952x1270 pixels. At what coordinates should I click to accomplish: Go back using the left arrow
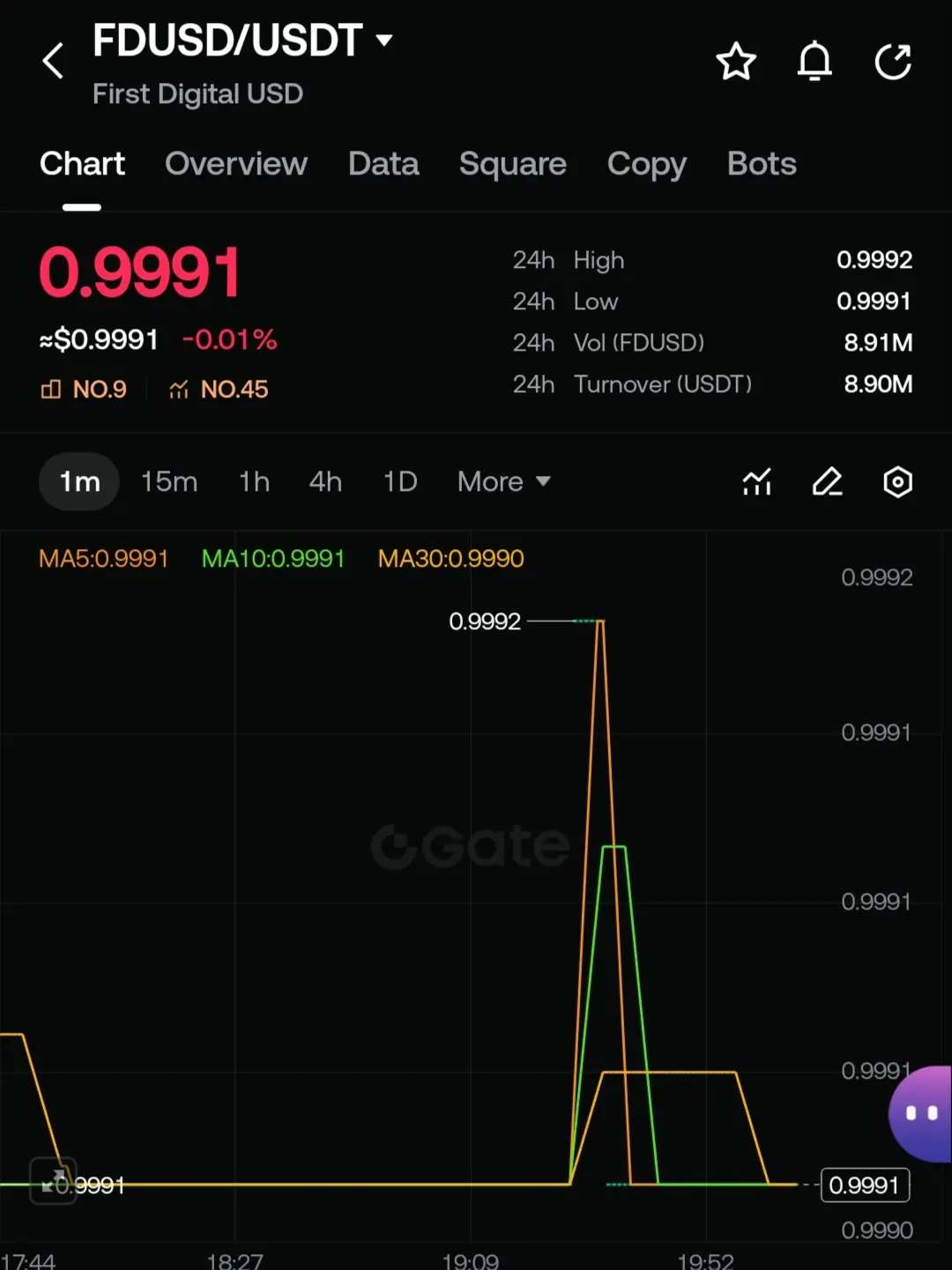click(x=54, y=62)
